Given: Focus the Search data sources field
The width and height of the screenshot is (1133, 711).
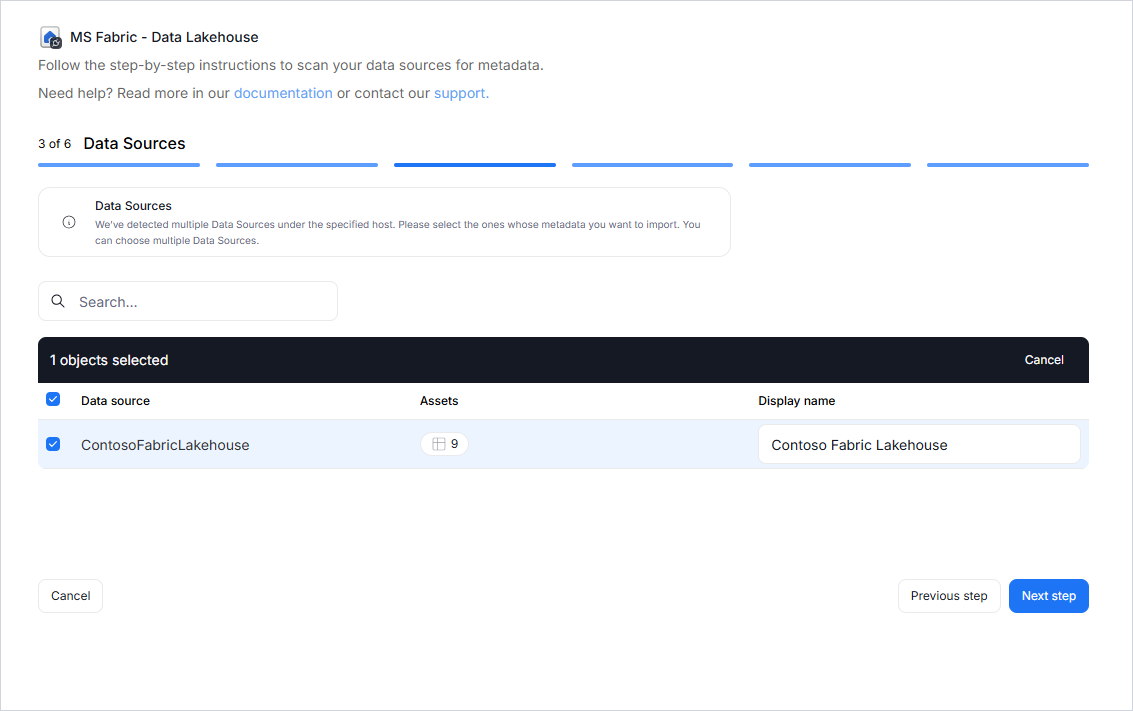Looking at the screenshot, I should (x=200, y=301).
